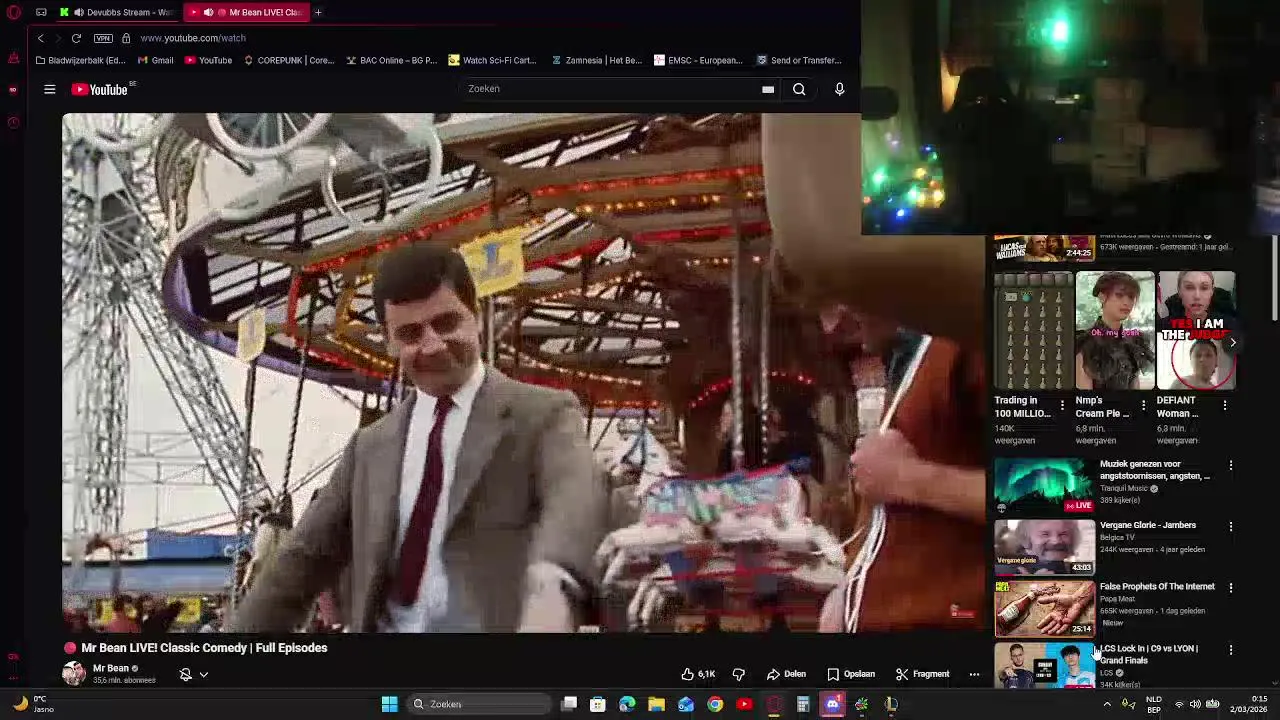Open the Trading in 100 MILLION short
The width and height of the screenshot is (1280, 720).
coord(1034,330)
